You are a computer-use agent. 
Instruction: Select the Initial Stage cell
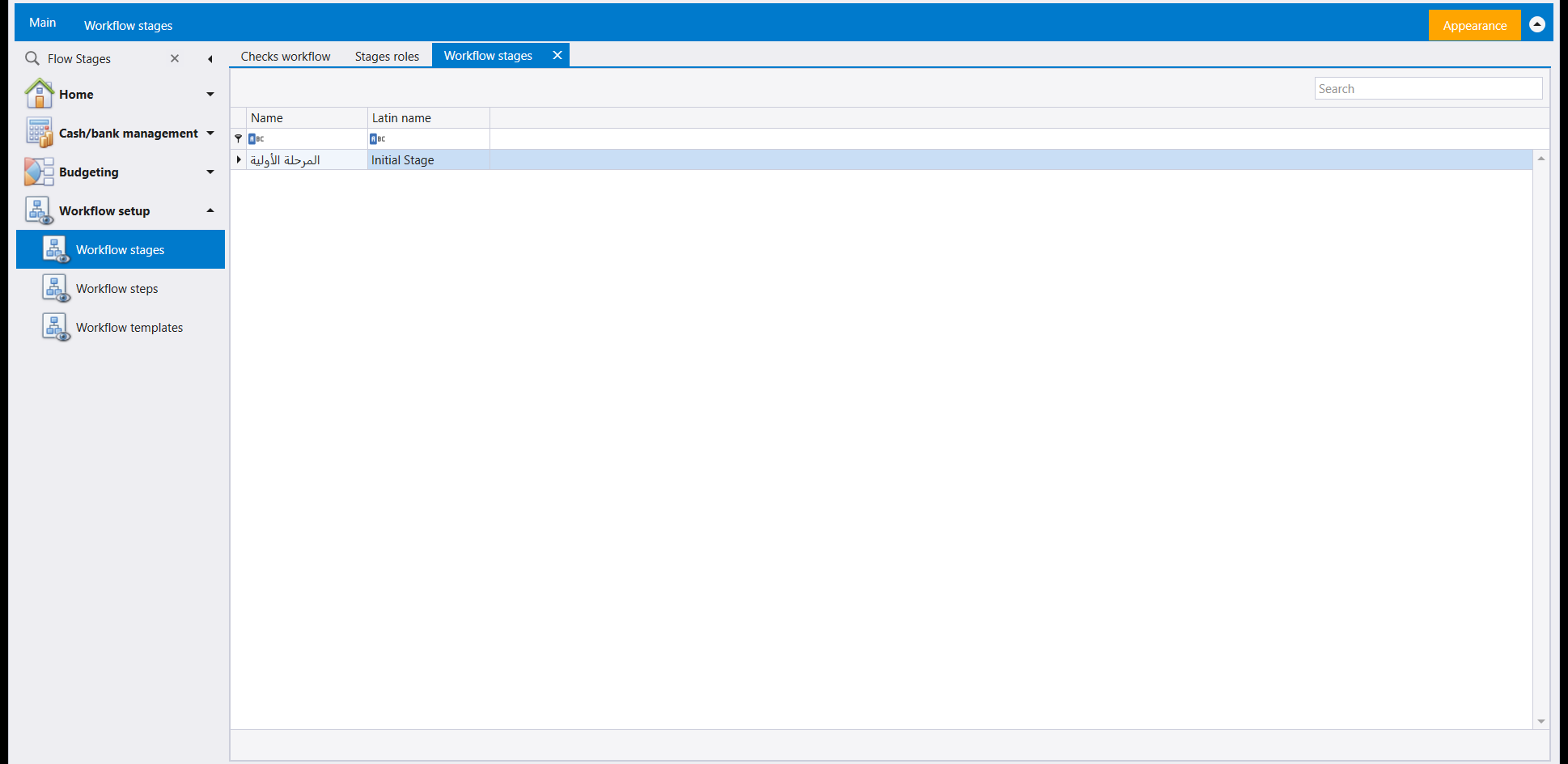point(429,160)
